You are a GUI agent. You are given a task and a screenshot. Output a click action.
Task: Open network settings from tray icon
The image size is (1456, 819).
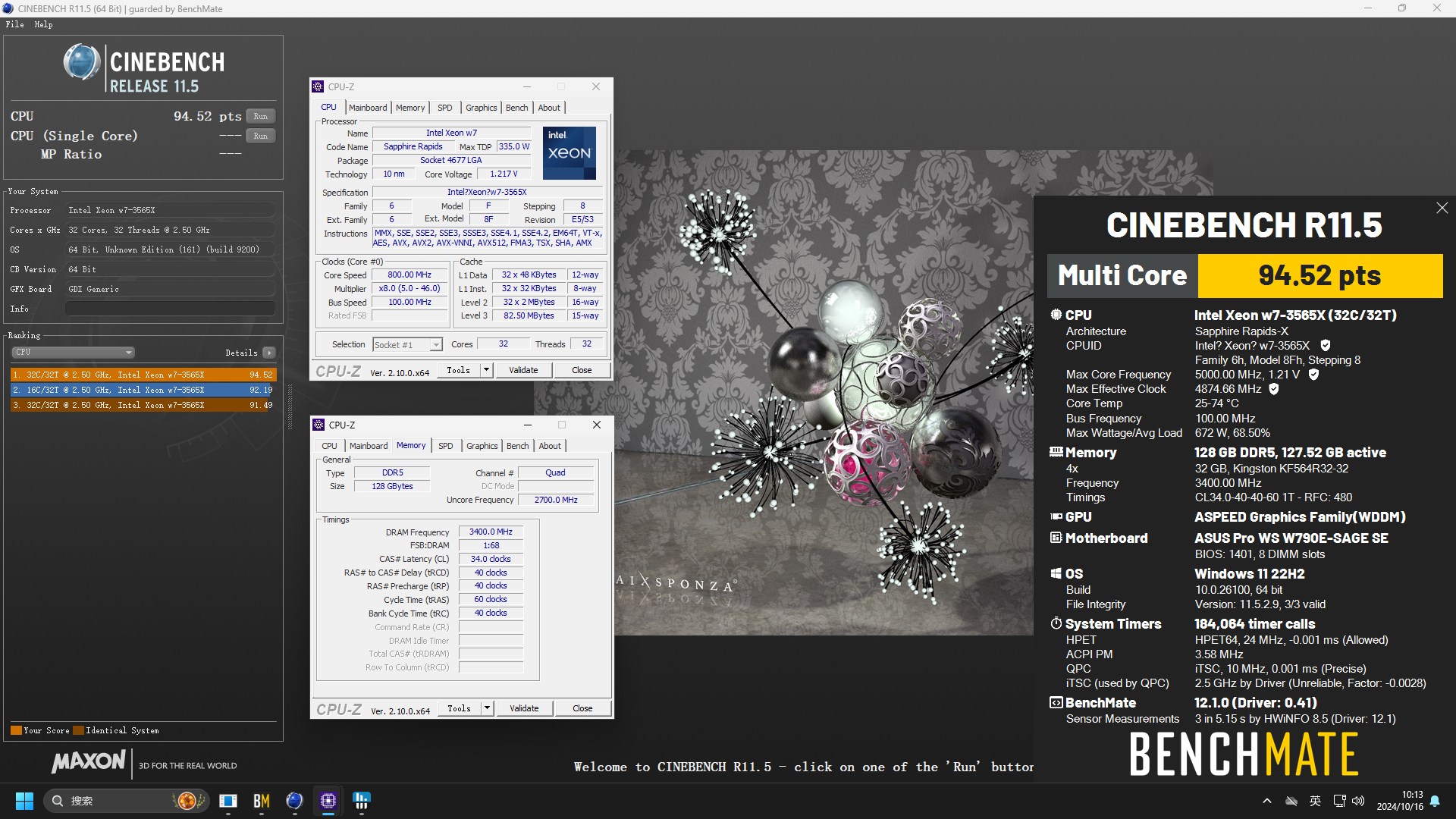1339,801
